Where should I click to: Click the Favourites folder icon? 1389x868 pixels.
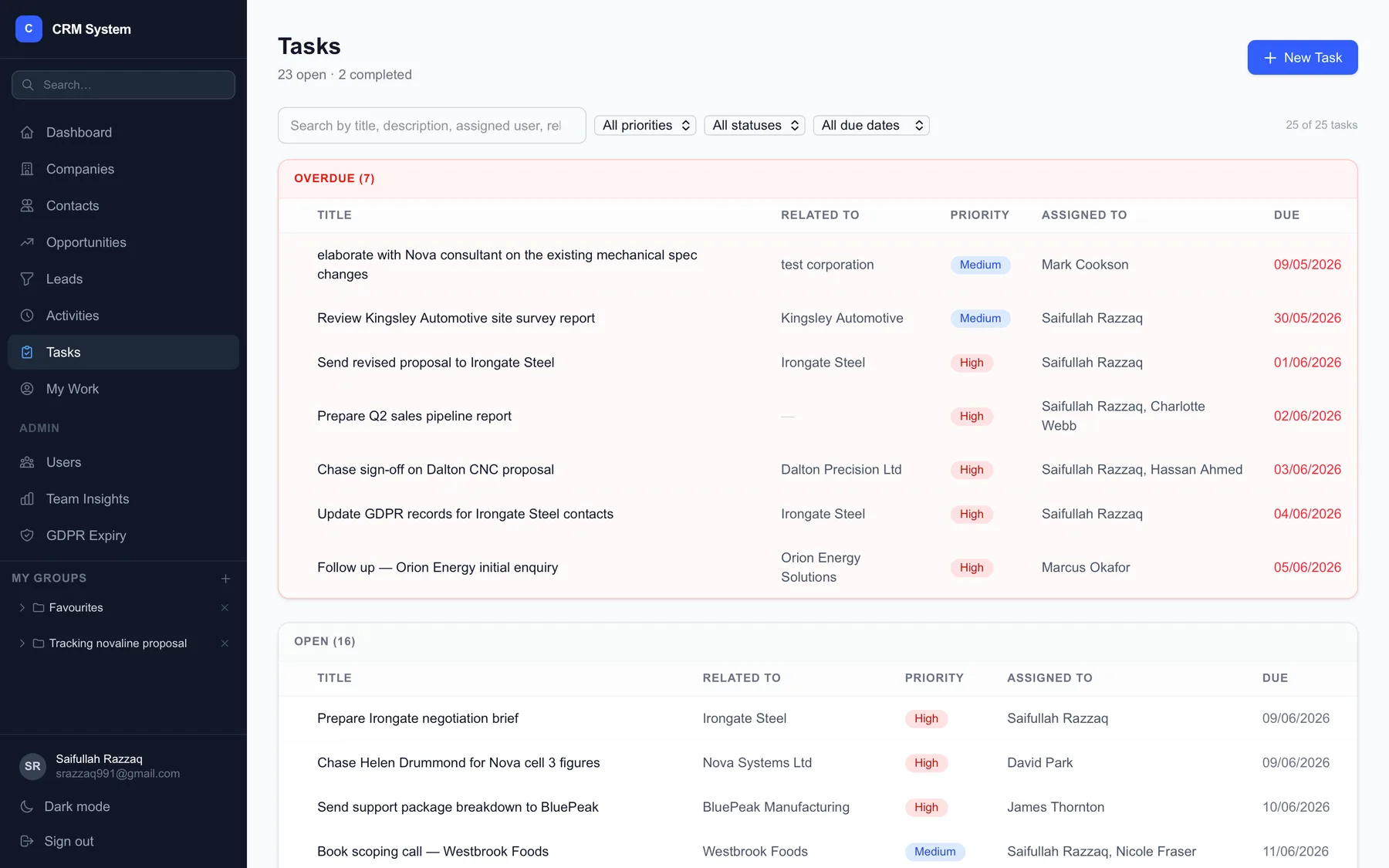[x=39, y=608]
